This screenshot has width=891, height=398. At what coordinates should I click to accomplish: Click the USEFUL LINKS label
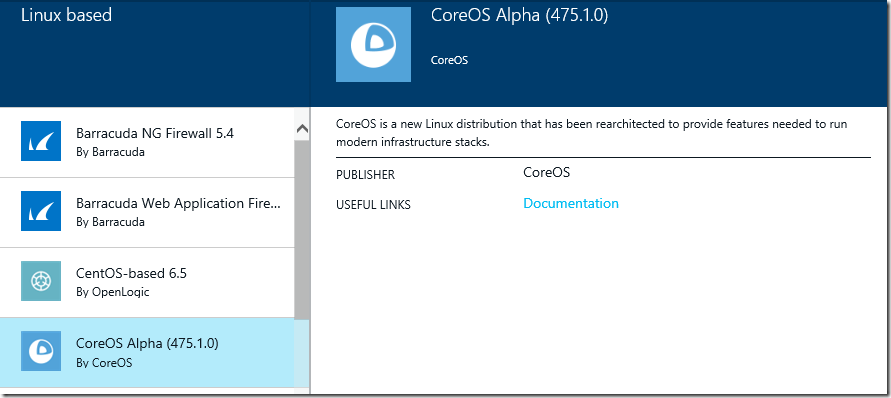[373, 205]
